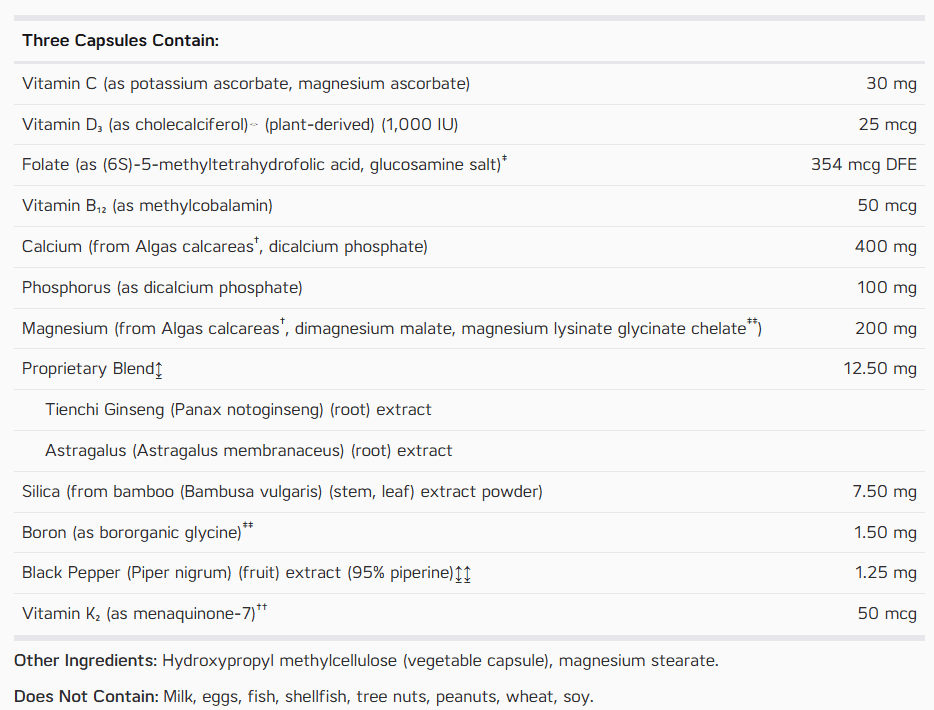Click the superscript footnote mark after glucosamine salt

coord(505,158)
